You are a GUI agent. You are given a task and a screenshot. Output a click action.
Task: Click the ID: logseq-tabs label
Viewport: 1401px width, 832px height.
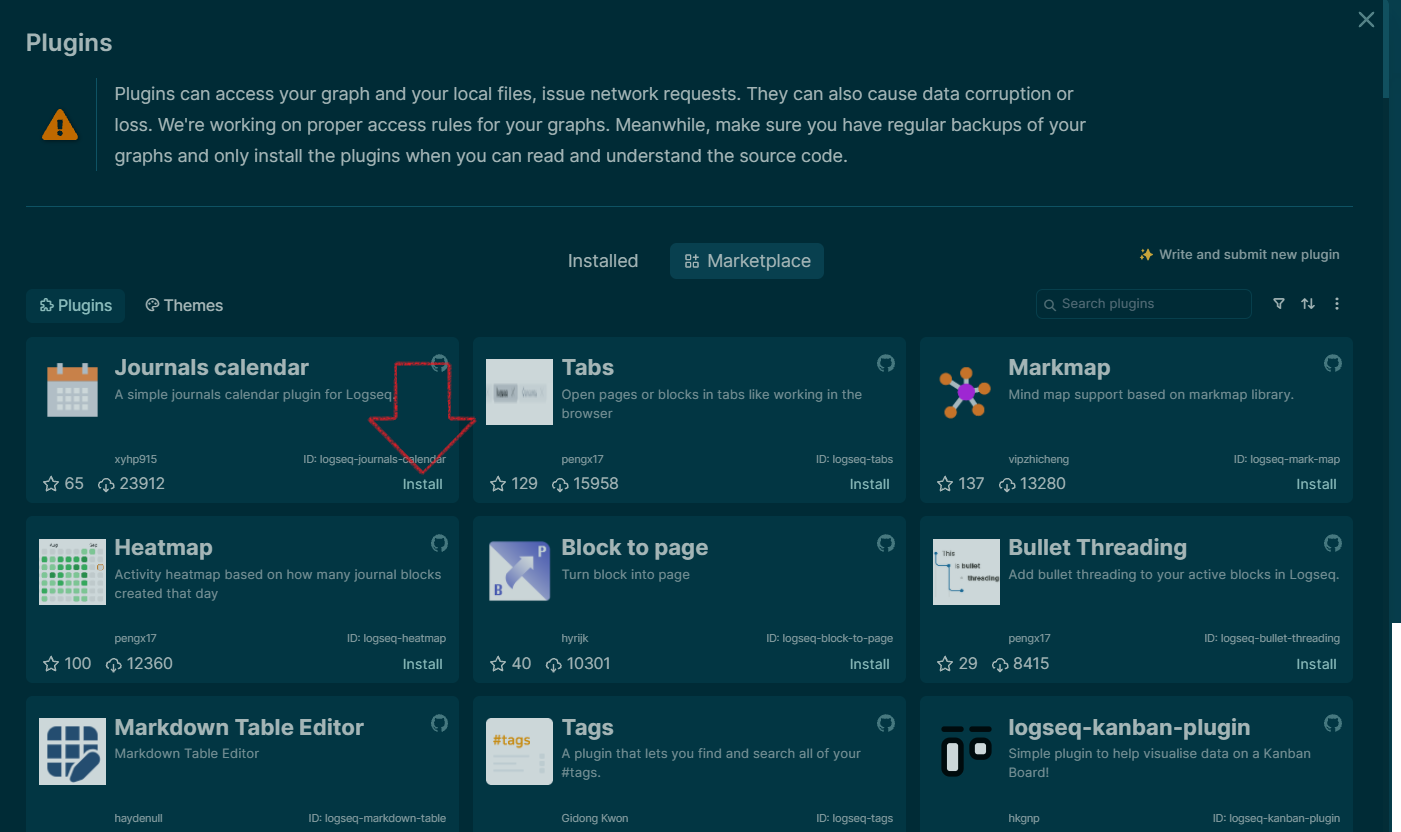click(855, 460)
